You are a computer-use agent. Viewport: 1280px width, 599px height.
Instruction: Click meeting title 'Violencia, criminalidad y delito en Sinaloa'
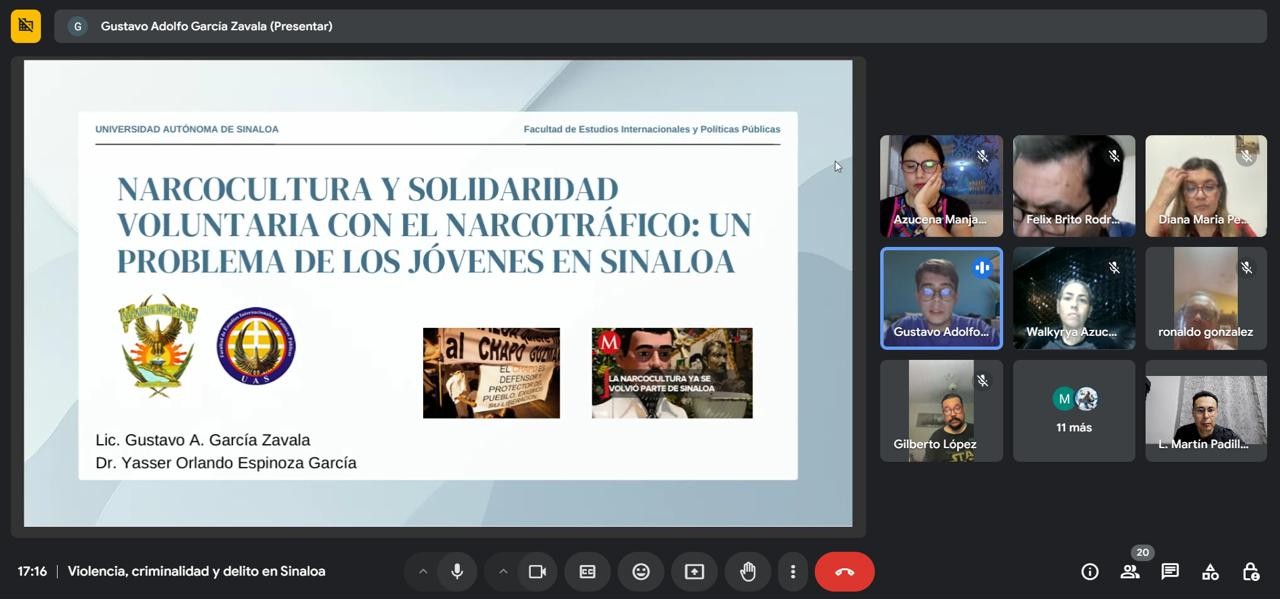(x=197, y=572)
